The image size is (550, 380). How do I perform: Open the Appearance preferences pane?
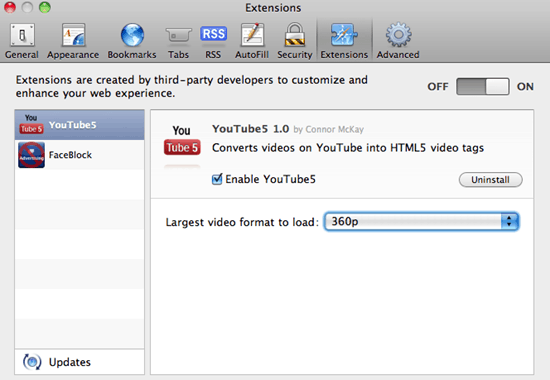[x=73, y=41]
